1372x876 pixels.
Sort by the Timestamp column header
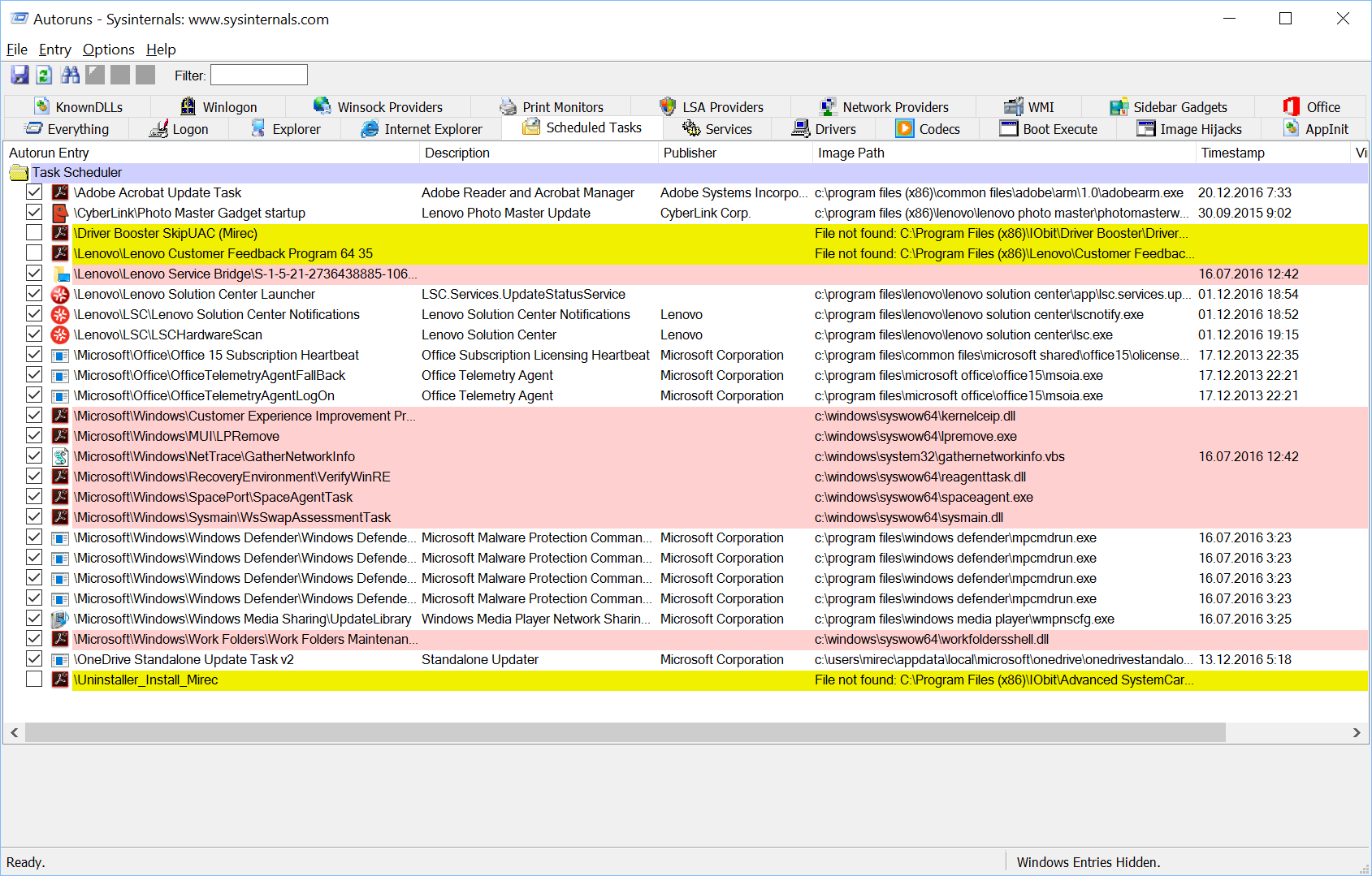click(1232, 153)
